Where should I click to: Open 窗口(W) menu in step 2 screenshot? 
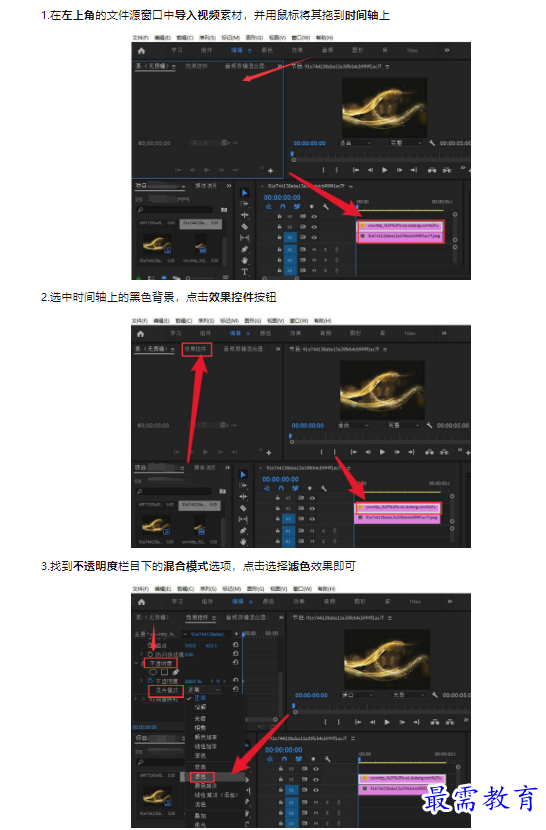click(x=300, y=321)
